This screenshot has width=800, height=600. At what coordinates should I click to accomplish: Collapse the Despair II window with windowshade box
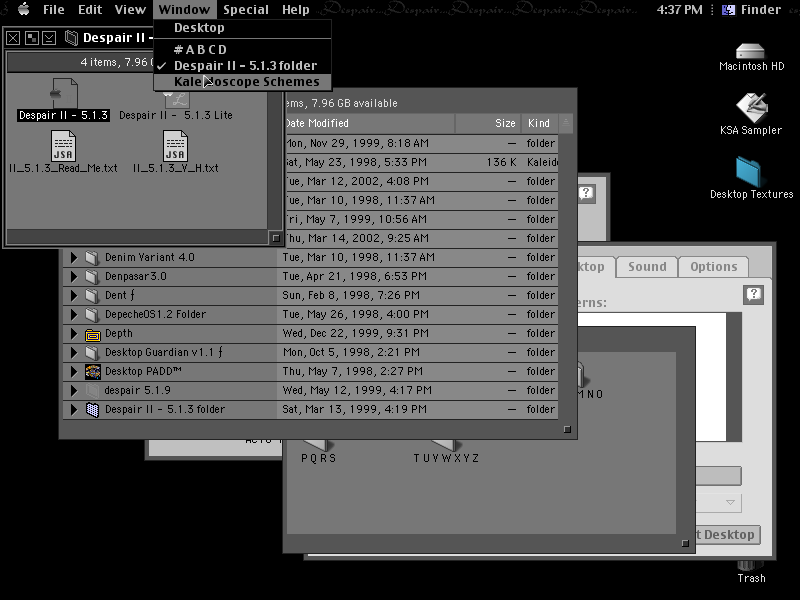point(49,38)
